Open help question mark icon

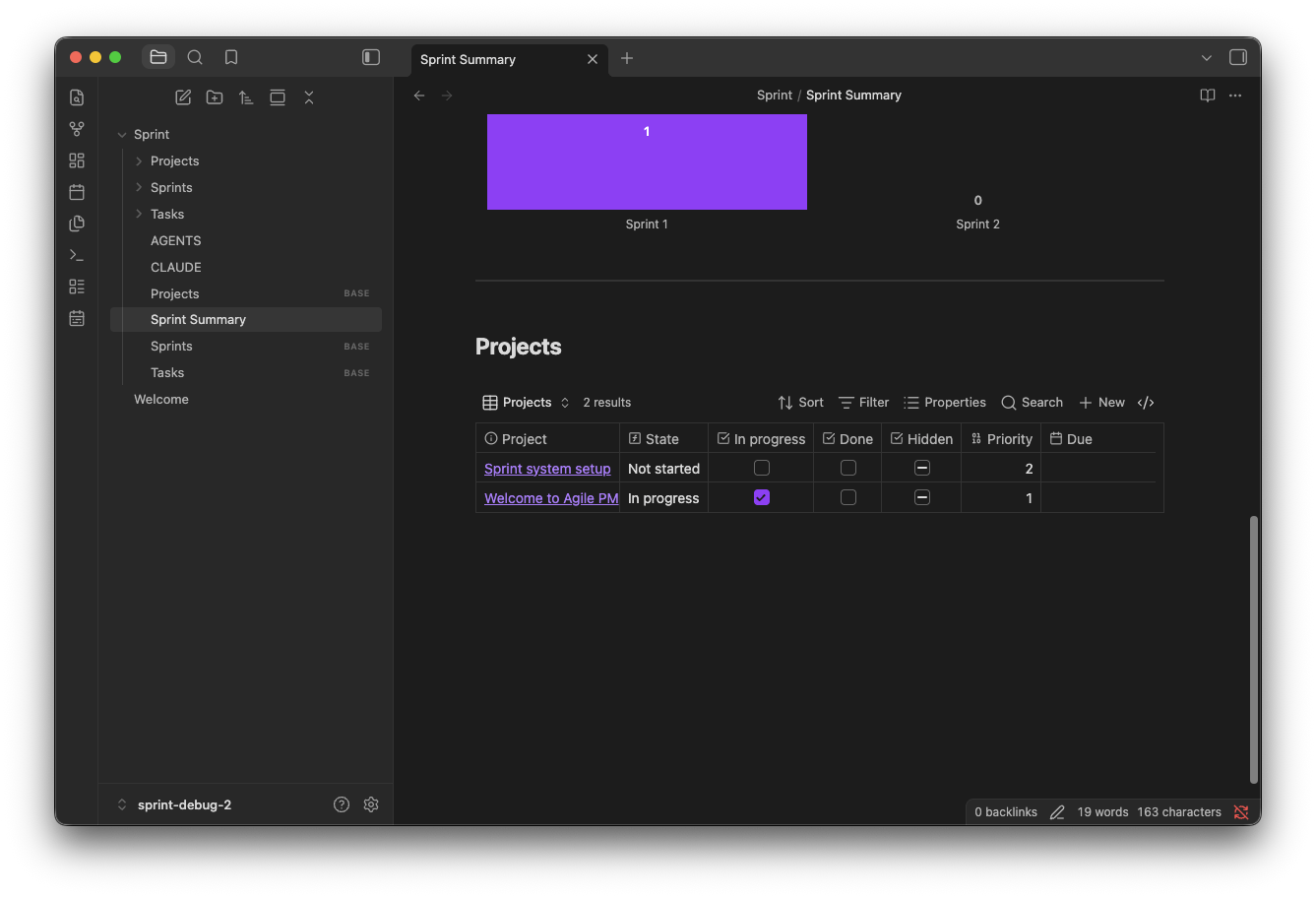pos(342,804)
